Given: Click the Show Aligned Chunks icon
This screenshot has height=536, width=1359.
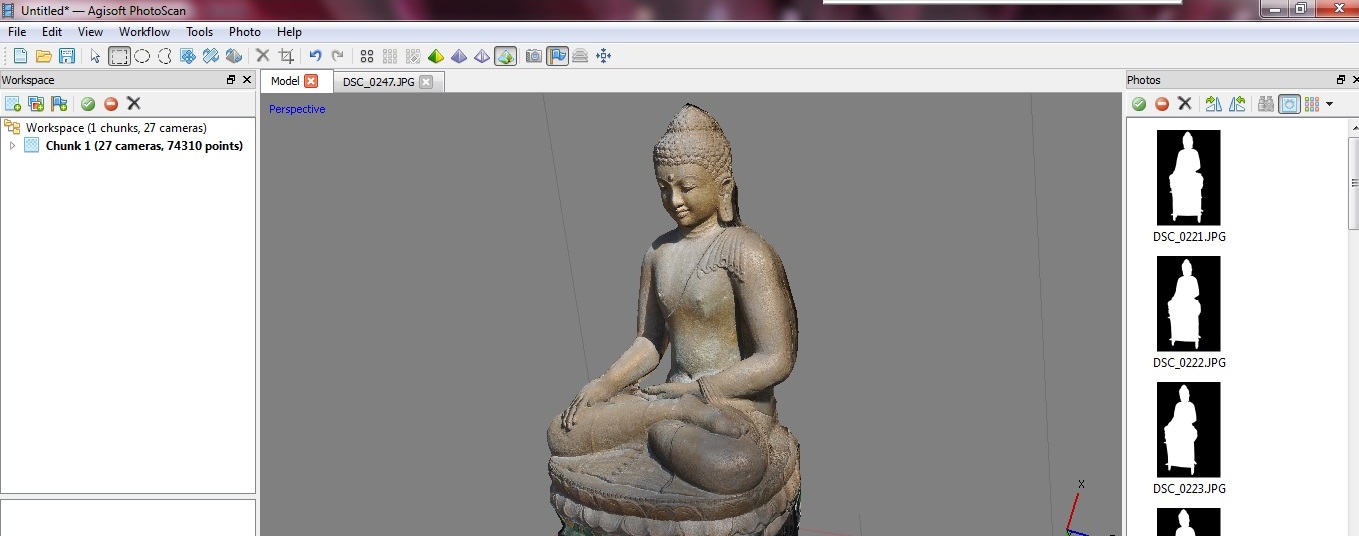Looking at the screenshot, I should [x=580, y=56].
